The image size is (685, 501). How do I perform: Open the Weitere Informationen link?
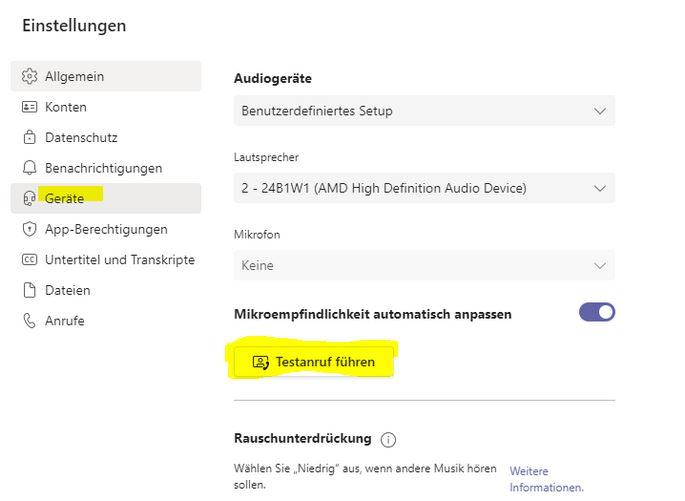(546, 479)
